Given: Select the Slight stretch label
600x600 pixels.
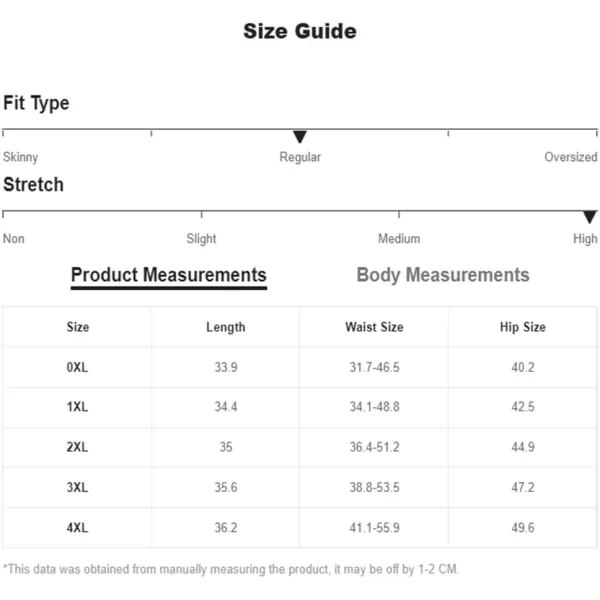Looking at the screenshot, I should pyautogui.click(x=201, y=239).
